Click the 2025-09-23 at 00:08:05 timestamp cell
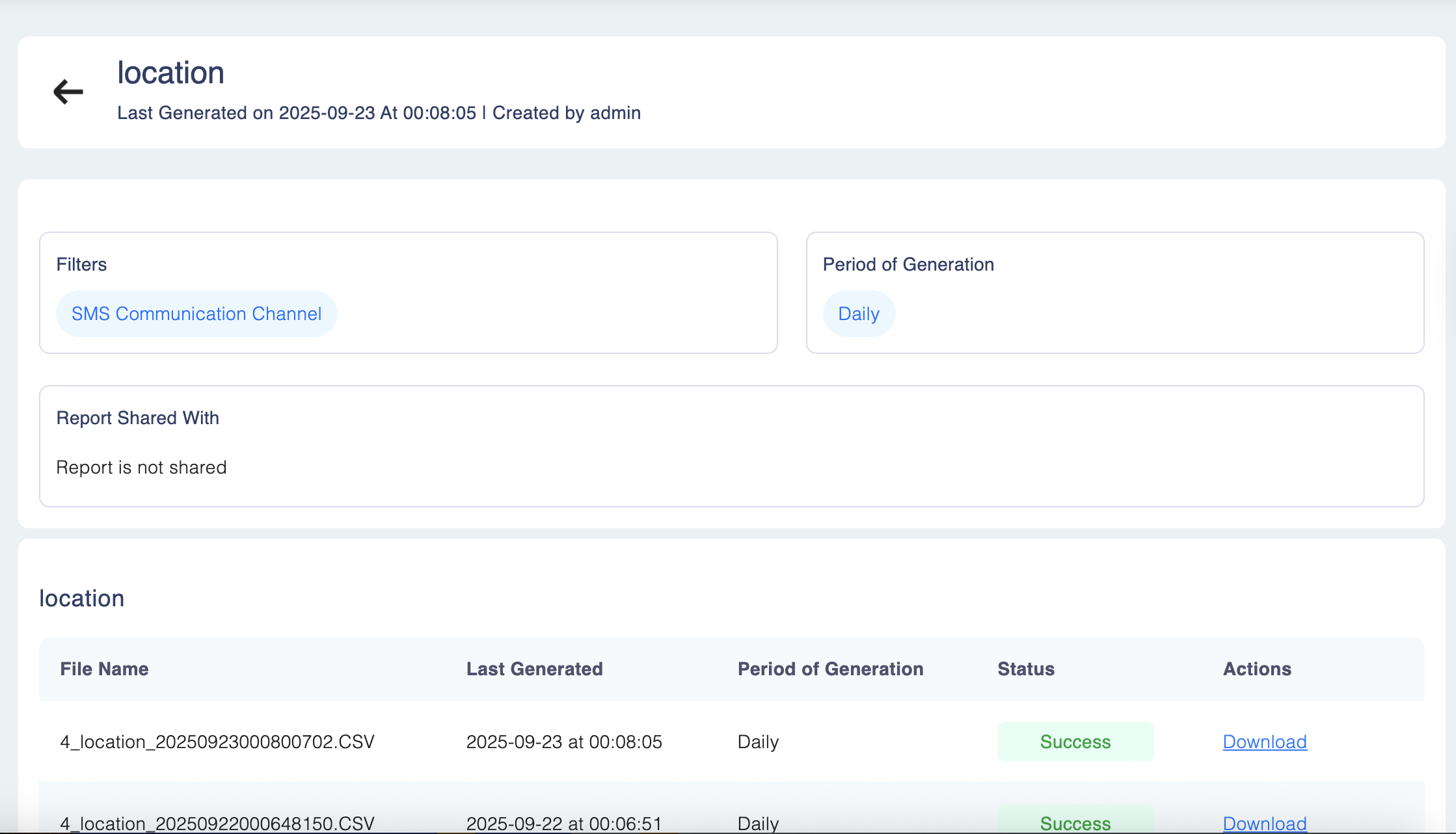This screenshot has height=834, width=1456. (x=564, y=742)
